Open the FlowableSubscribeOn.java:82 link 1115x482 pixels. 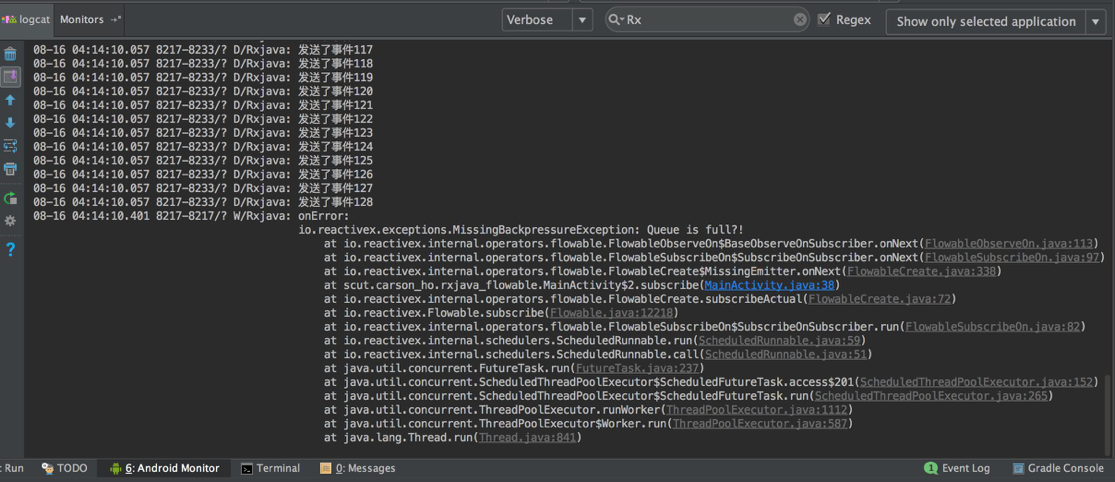coord(993,326)
